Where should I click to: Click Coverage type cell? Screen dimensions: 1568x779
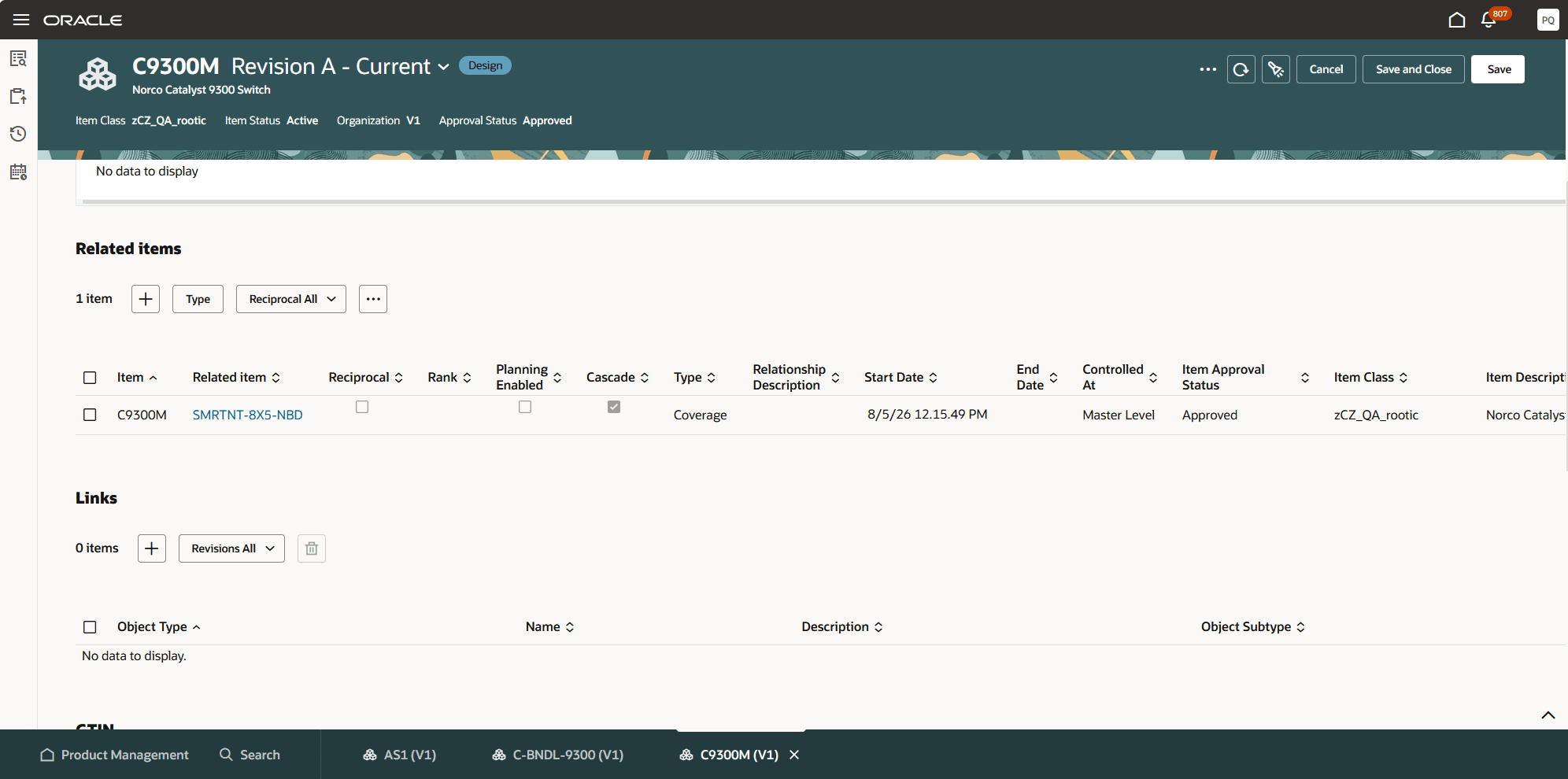[x=701, y=415]
